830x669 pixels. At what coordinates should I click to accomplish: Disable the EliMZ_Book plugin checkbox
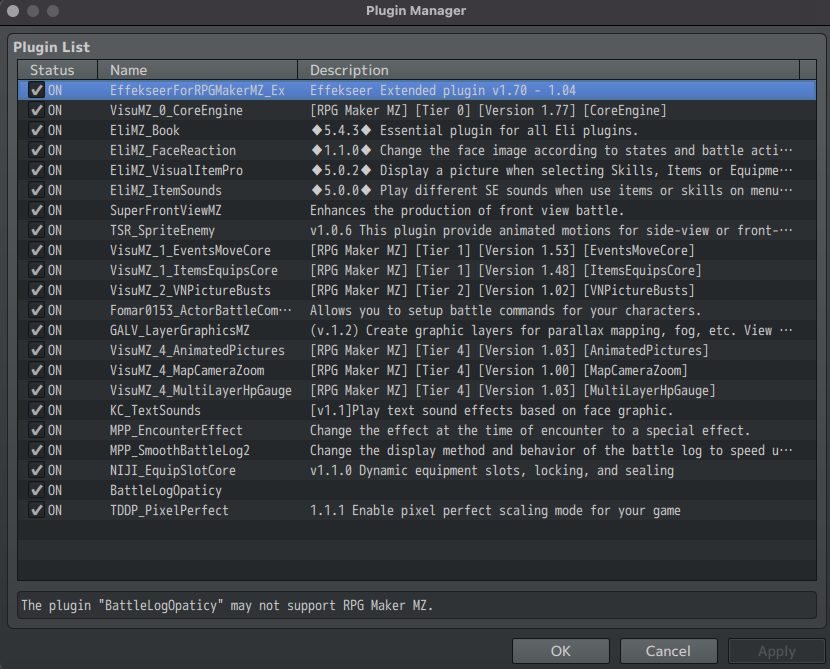[x=36, y=131]
